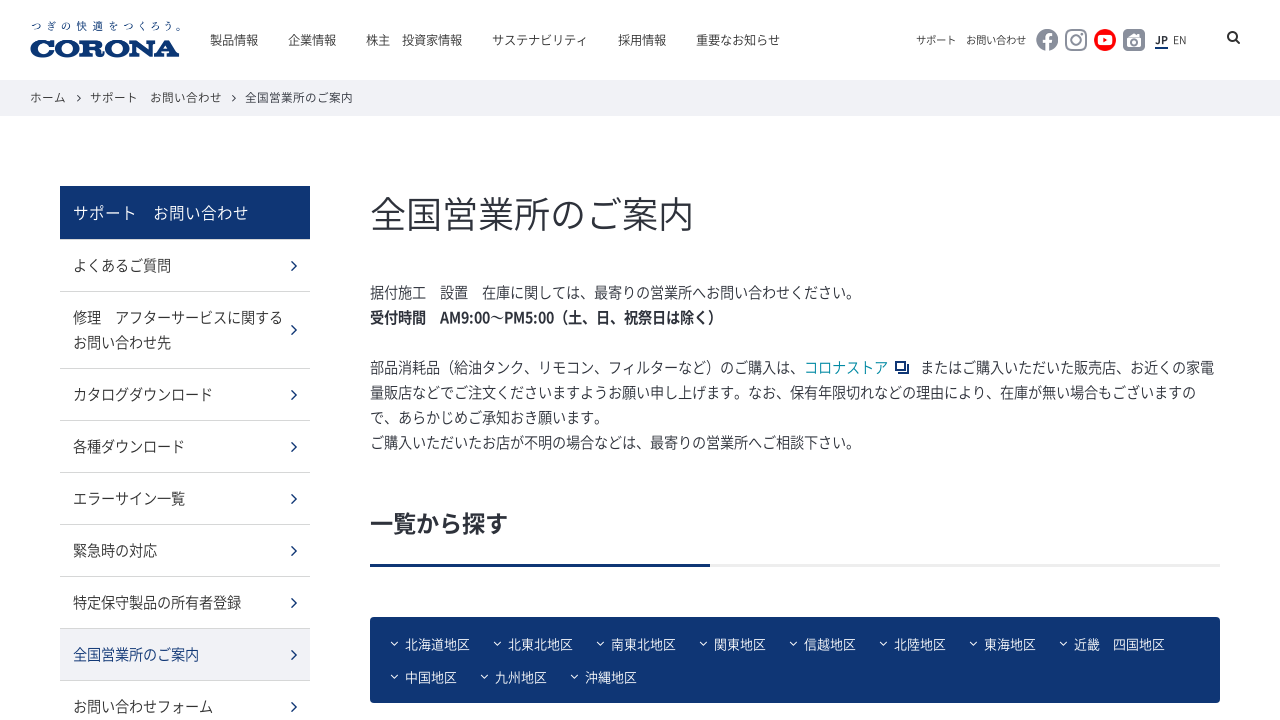The width and height of the screenshot is (1280, 720).
Task: Open the コロナストア link
Action: 846,367
